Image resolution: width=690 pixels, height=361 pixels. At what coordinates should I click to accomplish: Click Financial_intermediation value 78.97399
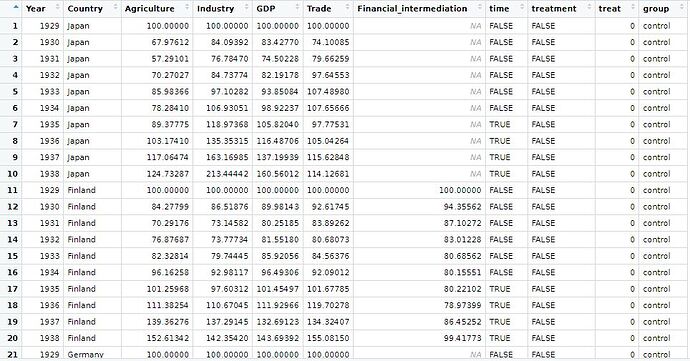462,305
